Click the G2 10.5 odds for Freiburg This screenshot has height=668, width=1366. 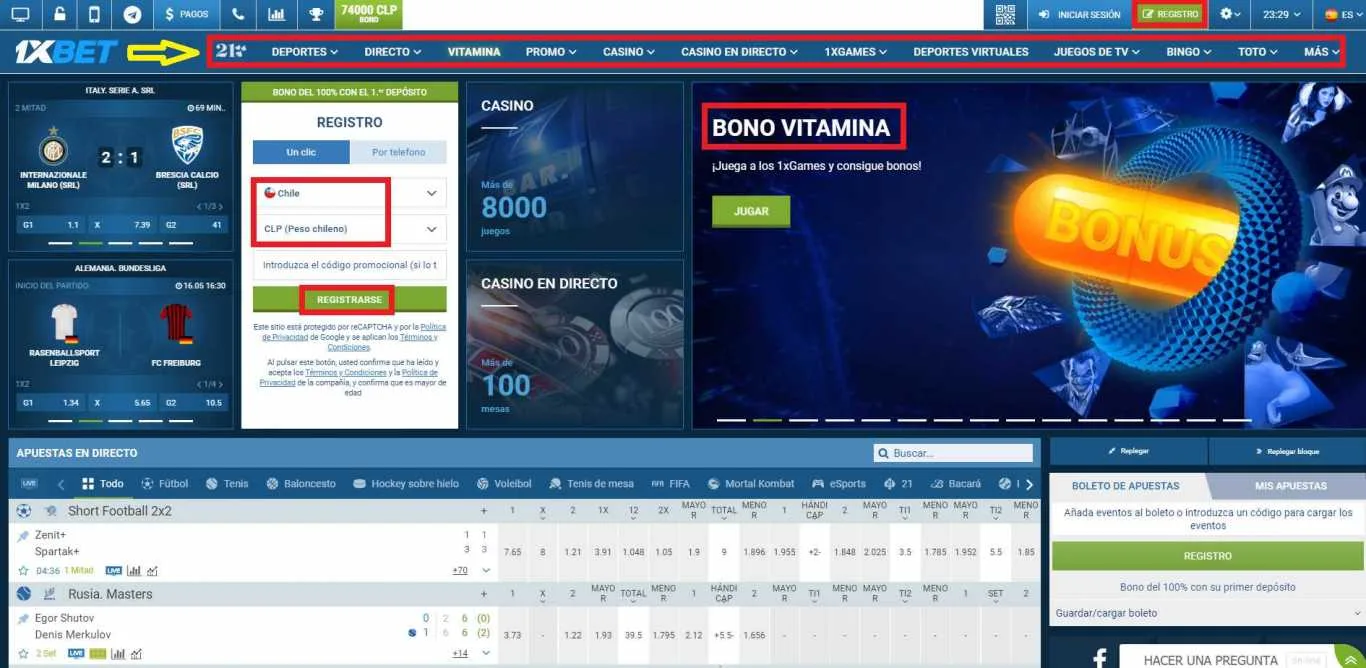193,403
